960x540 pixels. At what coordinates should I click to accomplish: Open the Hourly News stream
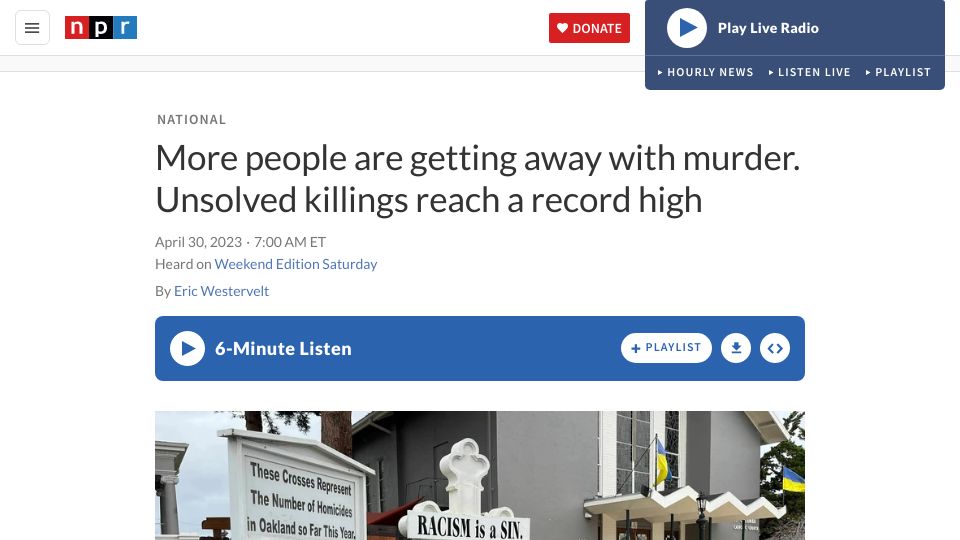[705, 72]
